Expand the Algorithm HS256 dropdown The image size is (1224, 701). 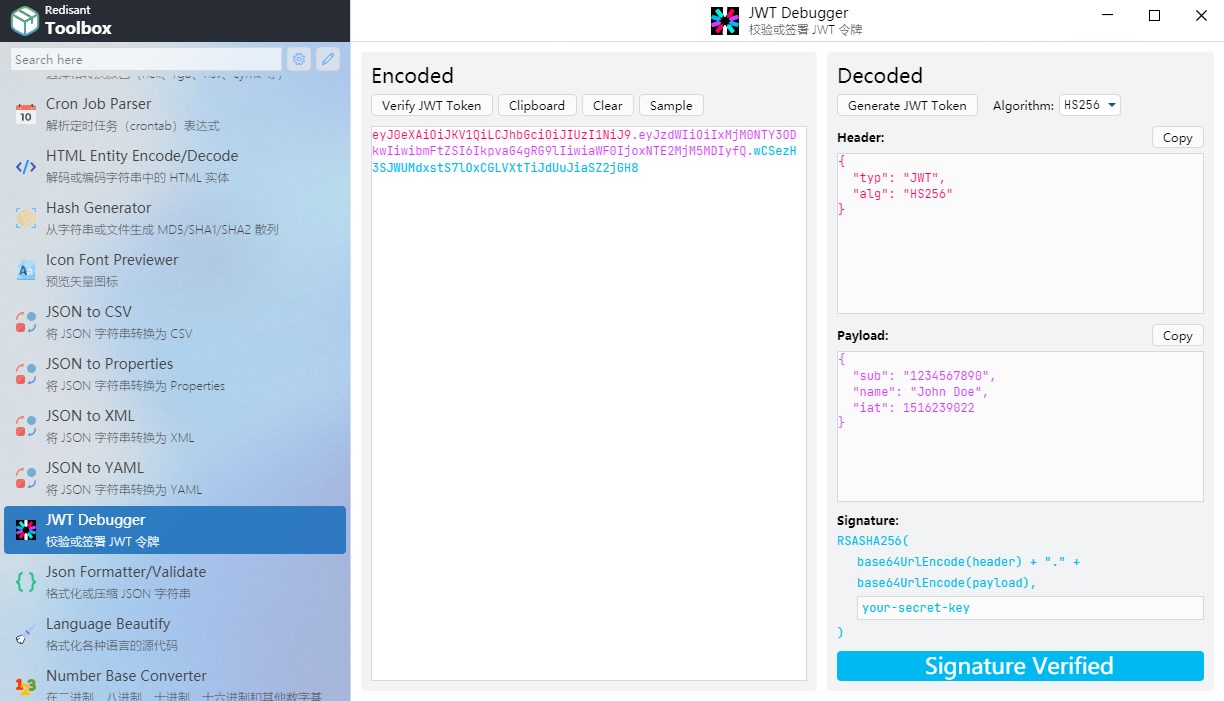click(1090, 105)
